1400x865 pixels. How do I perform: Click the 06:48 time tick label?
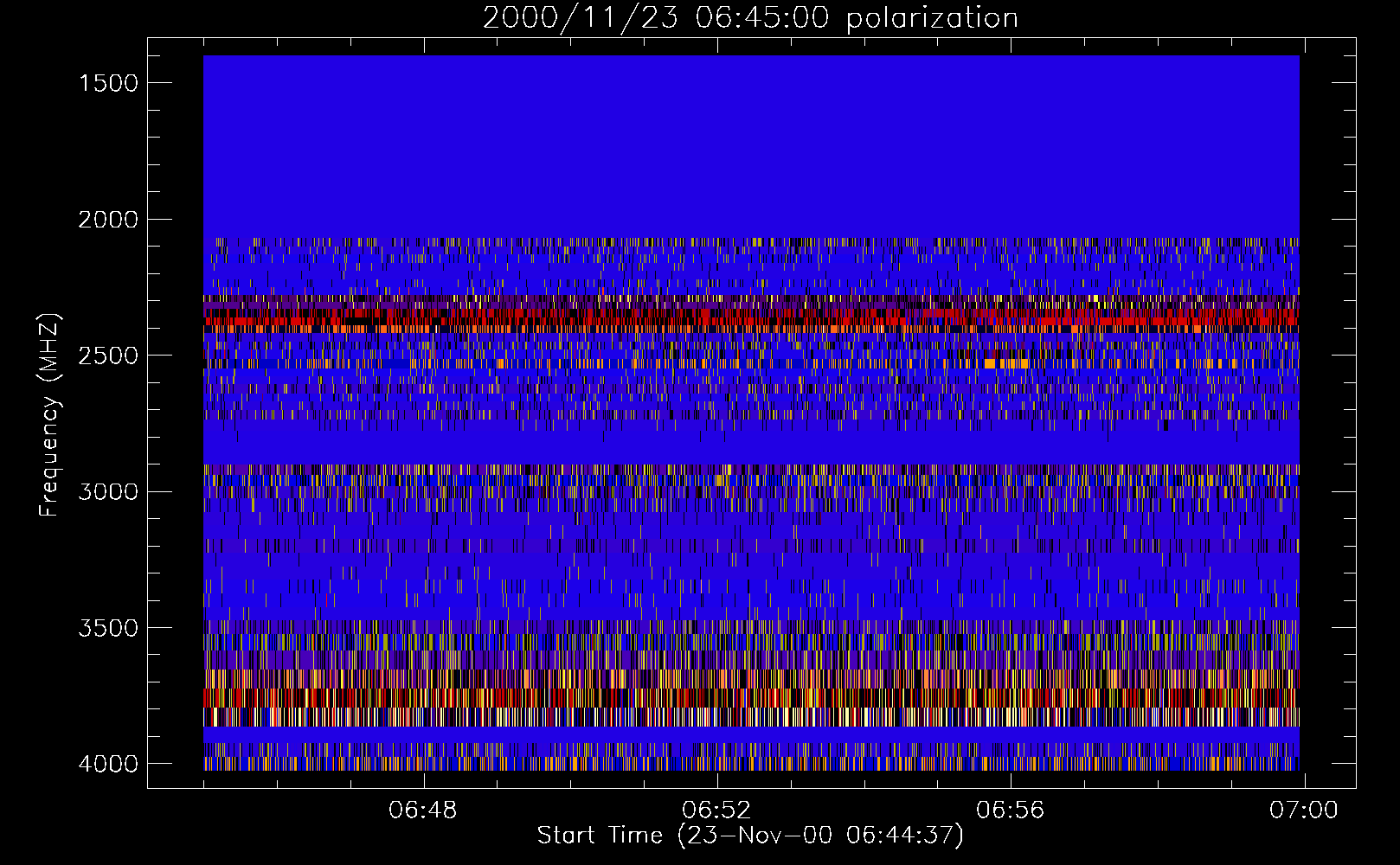(x=423, y=811)
